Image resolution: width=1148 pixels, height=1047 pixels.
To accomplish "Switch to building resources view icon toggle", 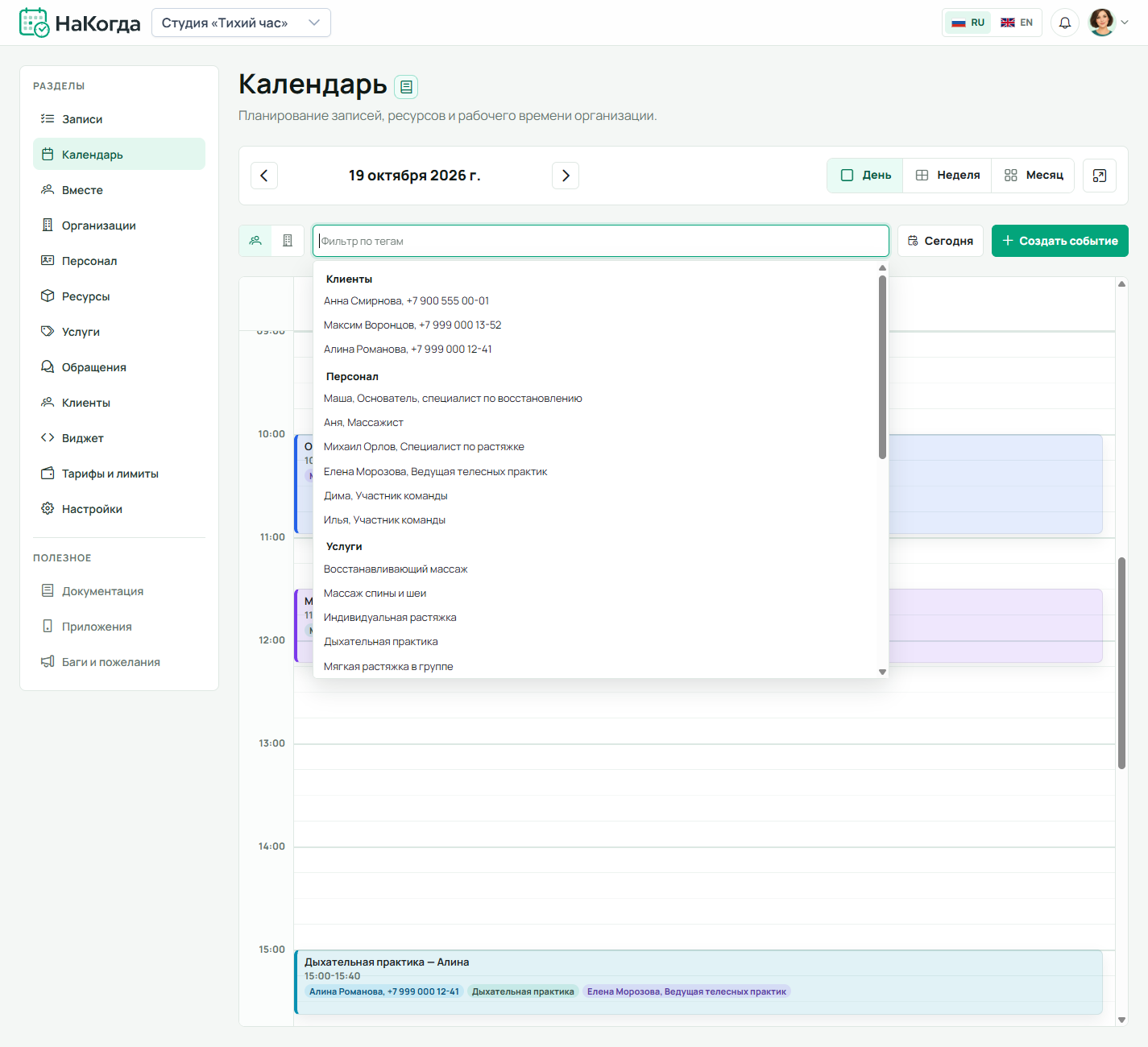I will [x=288, y=241].
